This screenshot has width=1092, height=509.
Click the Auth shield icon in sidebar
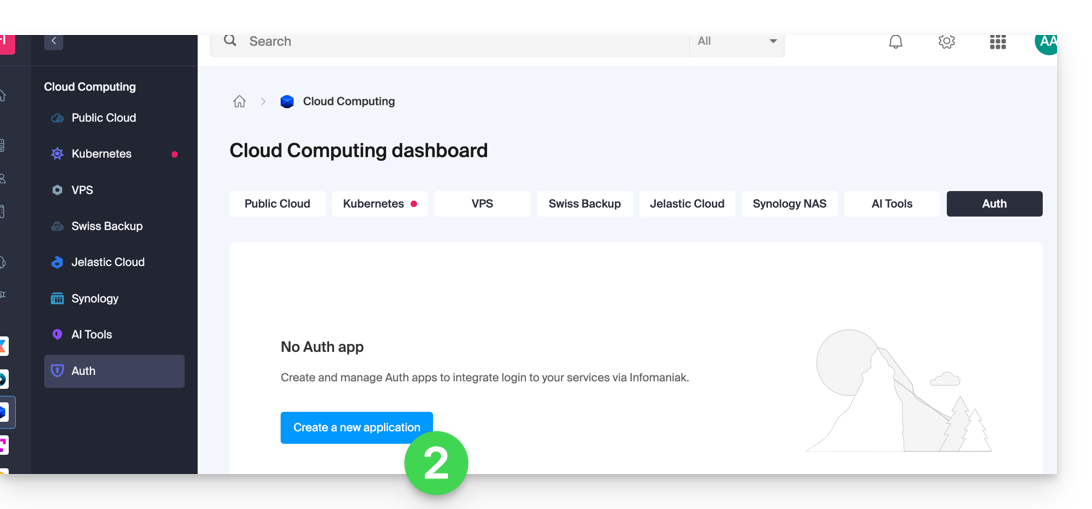coord(58,371)
